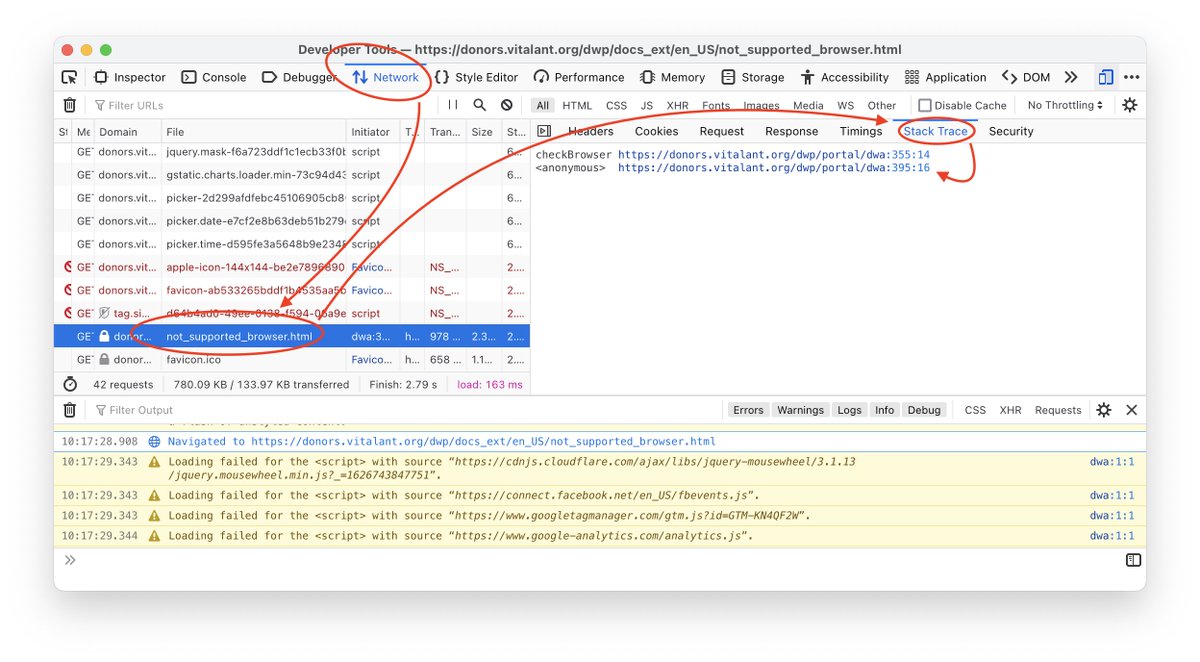This screenshot has height=662, width=1200.
Task: Open the network search magnifier
Action: click(480, 105)
